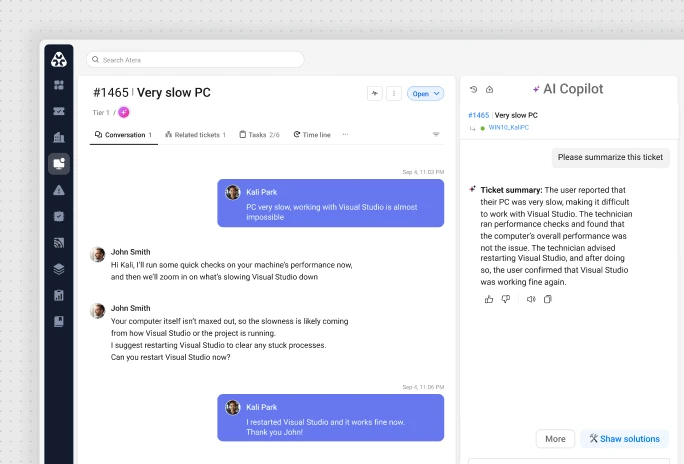Open the Open status dropdown
Image resolution: width=684 pixels, height=464 pixels.
425,93
